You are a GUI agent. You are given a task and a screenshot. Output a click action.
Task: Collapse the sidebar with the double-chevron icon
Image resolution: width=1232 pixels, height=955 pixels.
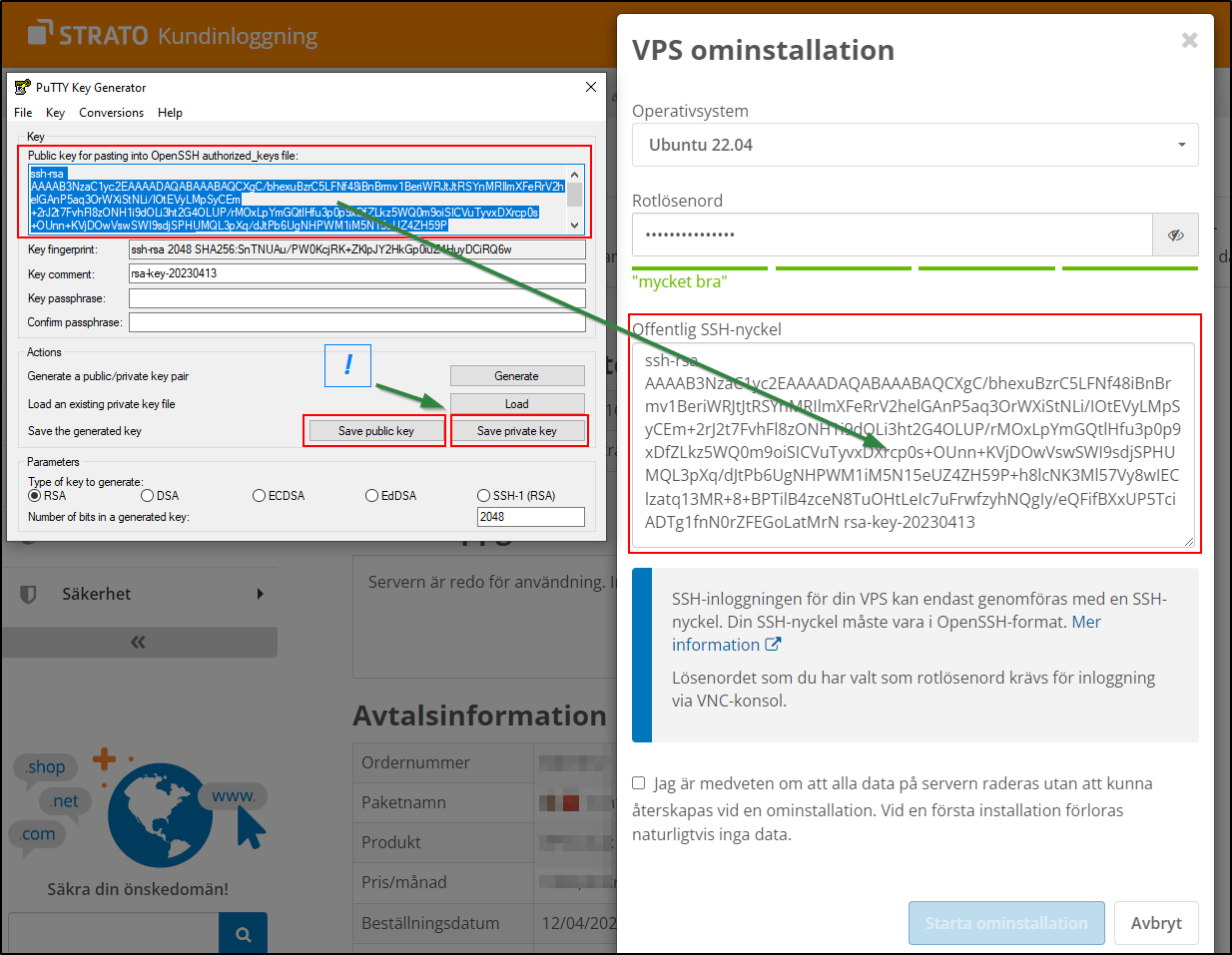coord(140,642)
